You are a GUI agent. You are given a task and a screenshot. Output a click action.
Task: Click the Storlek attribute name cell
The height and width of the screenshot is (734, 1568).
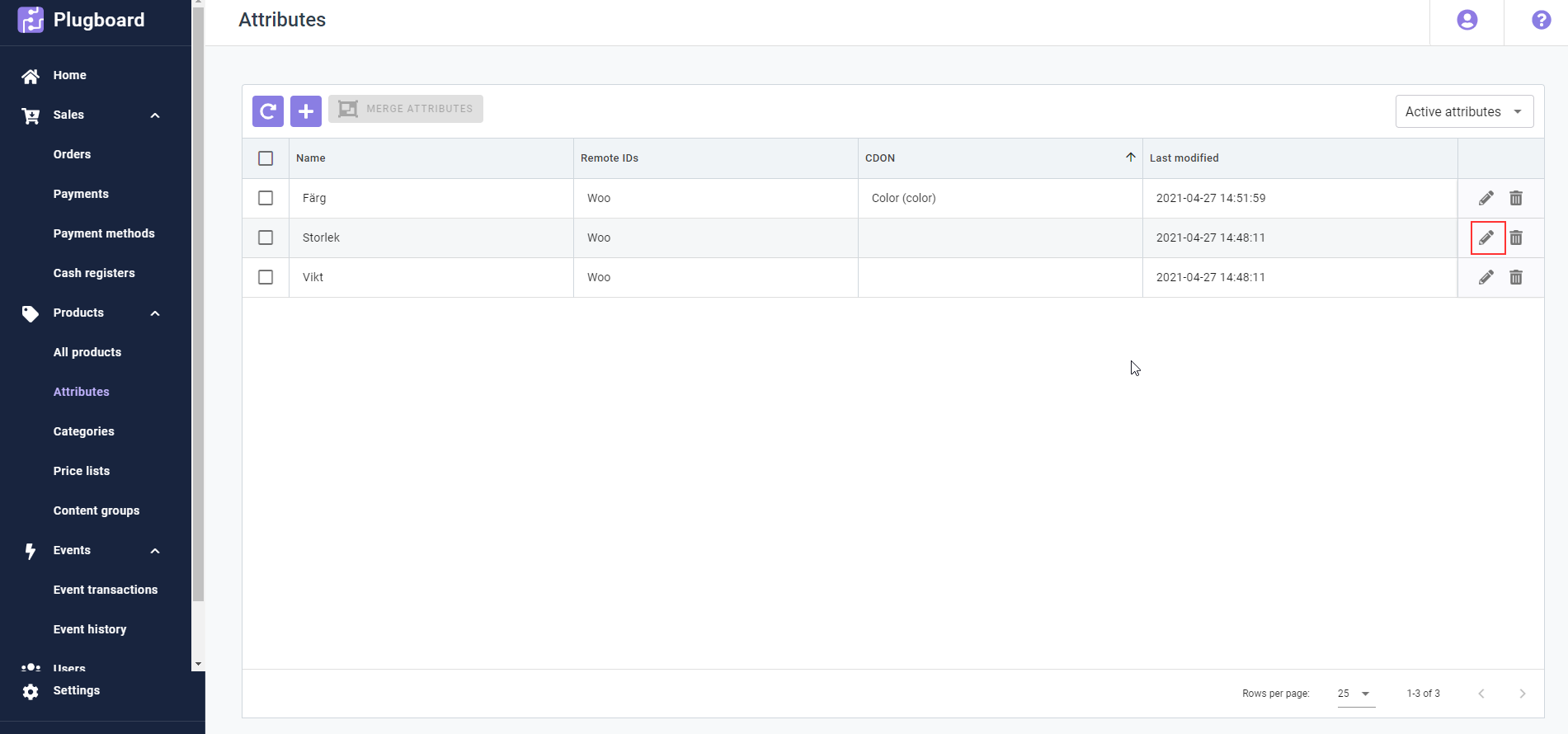click(431, 238)
